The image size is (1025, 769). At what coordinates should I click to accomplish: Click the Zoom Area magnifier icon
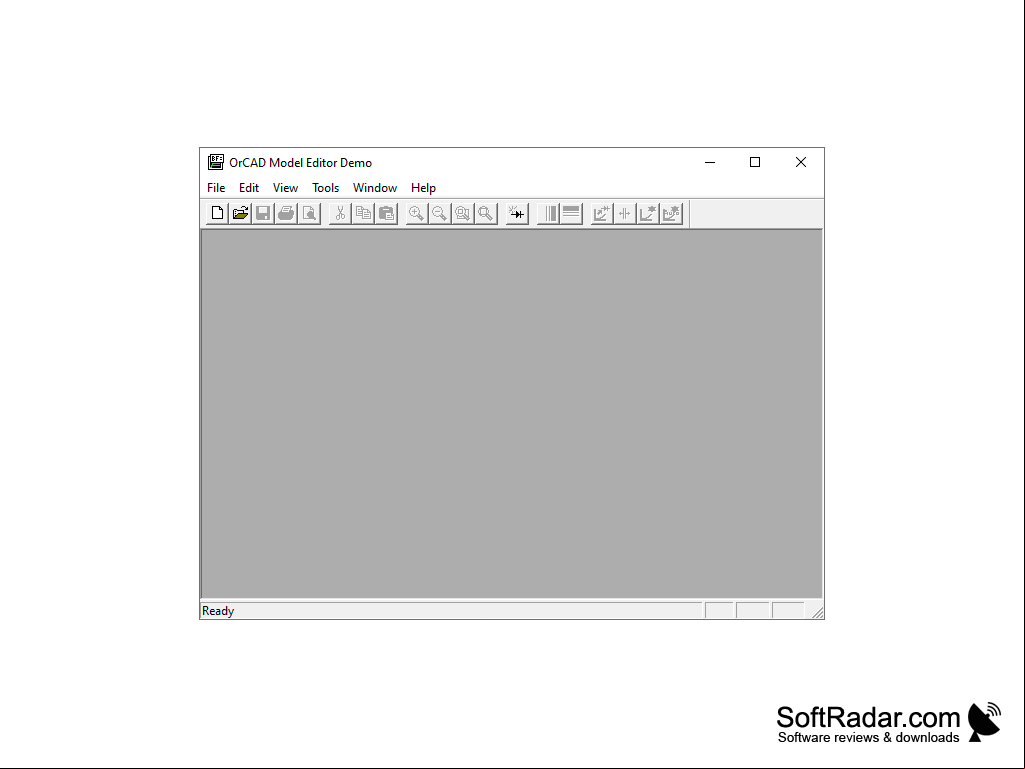[x=462, y=213]
